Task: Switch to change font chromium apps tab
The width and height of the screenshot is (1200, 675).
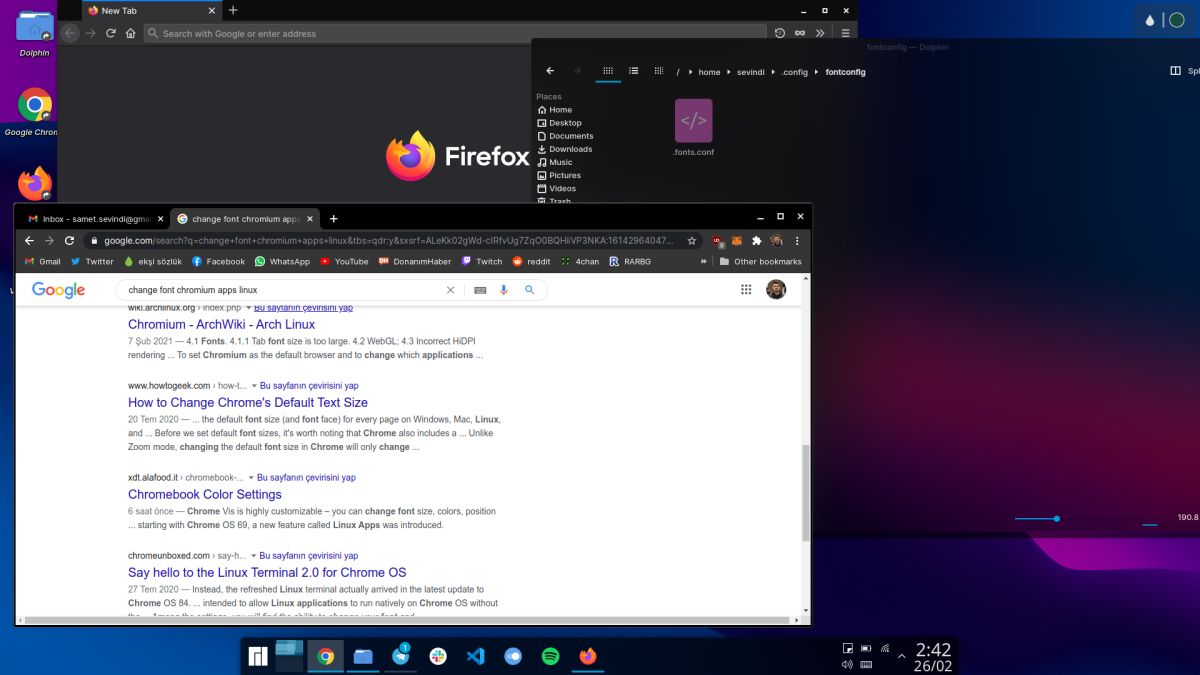Action: click(x=243, y=218)
